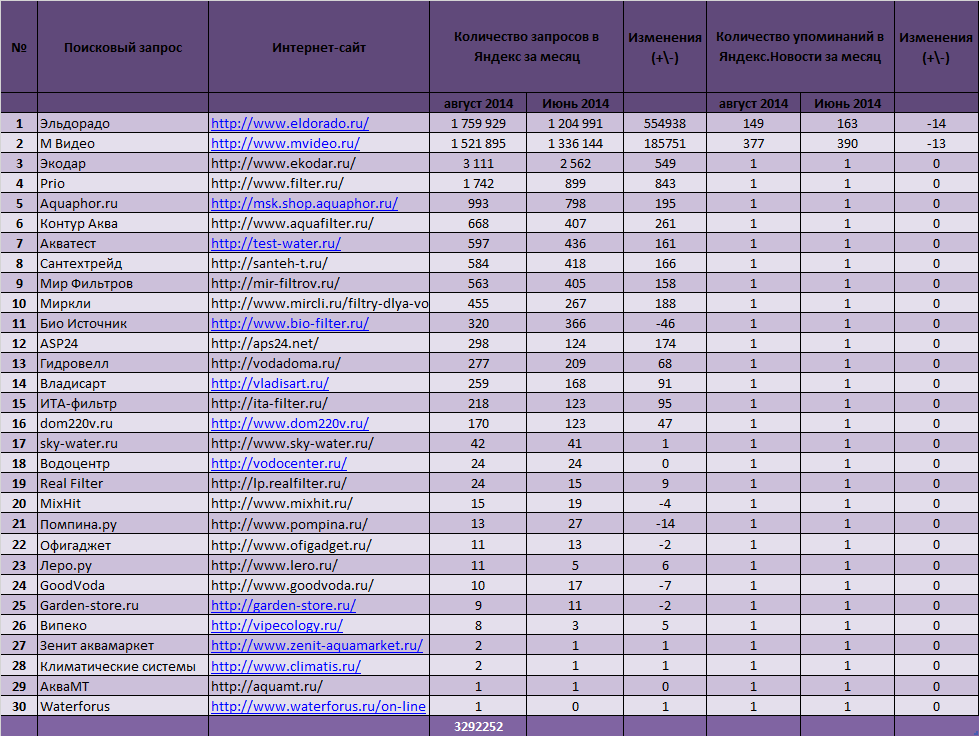Select the value '185751'

point(665,143)
